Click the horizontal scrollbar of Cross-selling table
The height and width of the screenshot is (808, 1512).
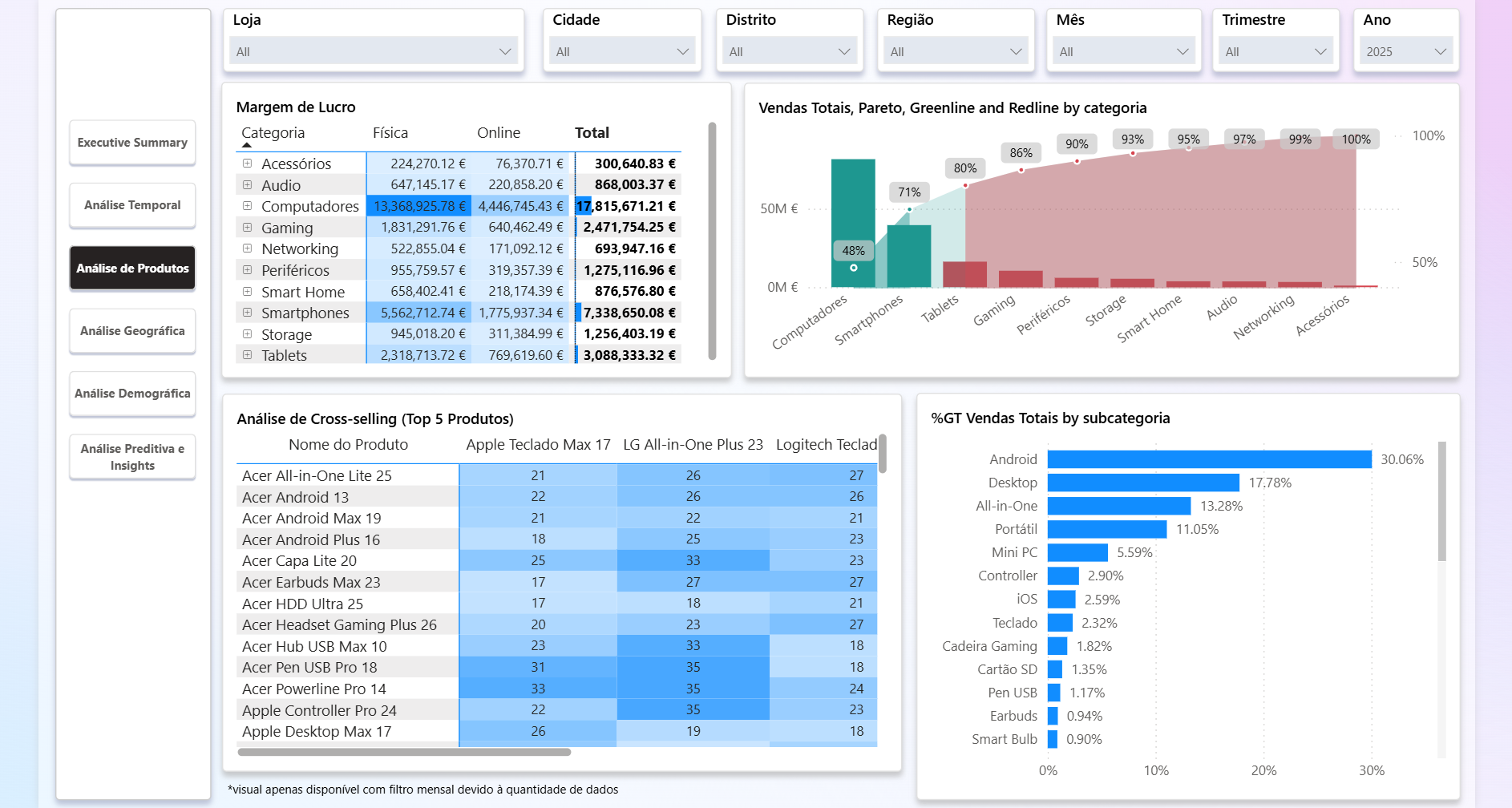click(404, 753)
